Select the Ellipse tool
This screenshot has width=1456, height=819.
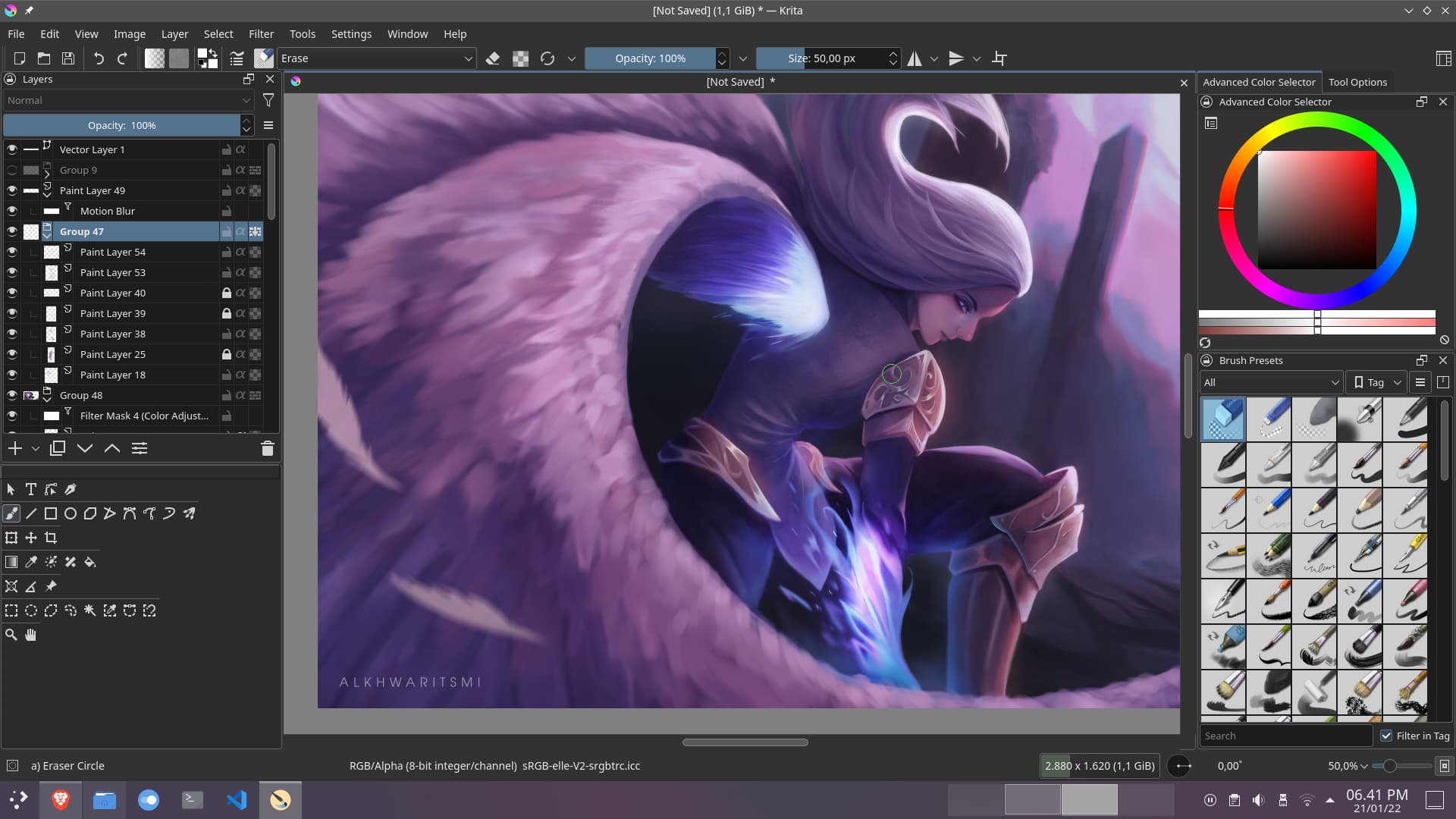click(x=71, y=513)
